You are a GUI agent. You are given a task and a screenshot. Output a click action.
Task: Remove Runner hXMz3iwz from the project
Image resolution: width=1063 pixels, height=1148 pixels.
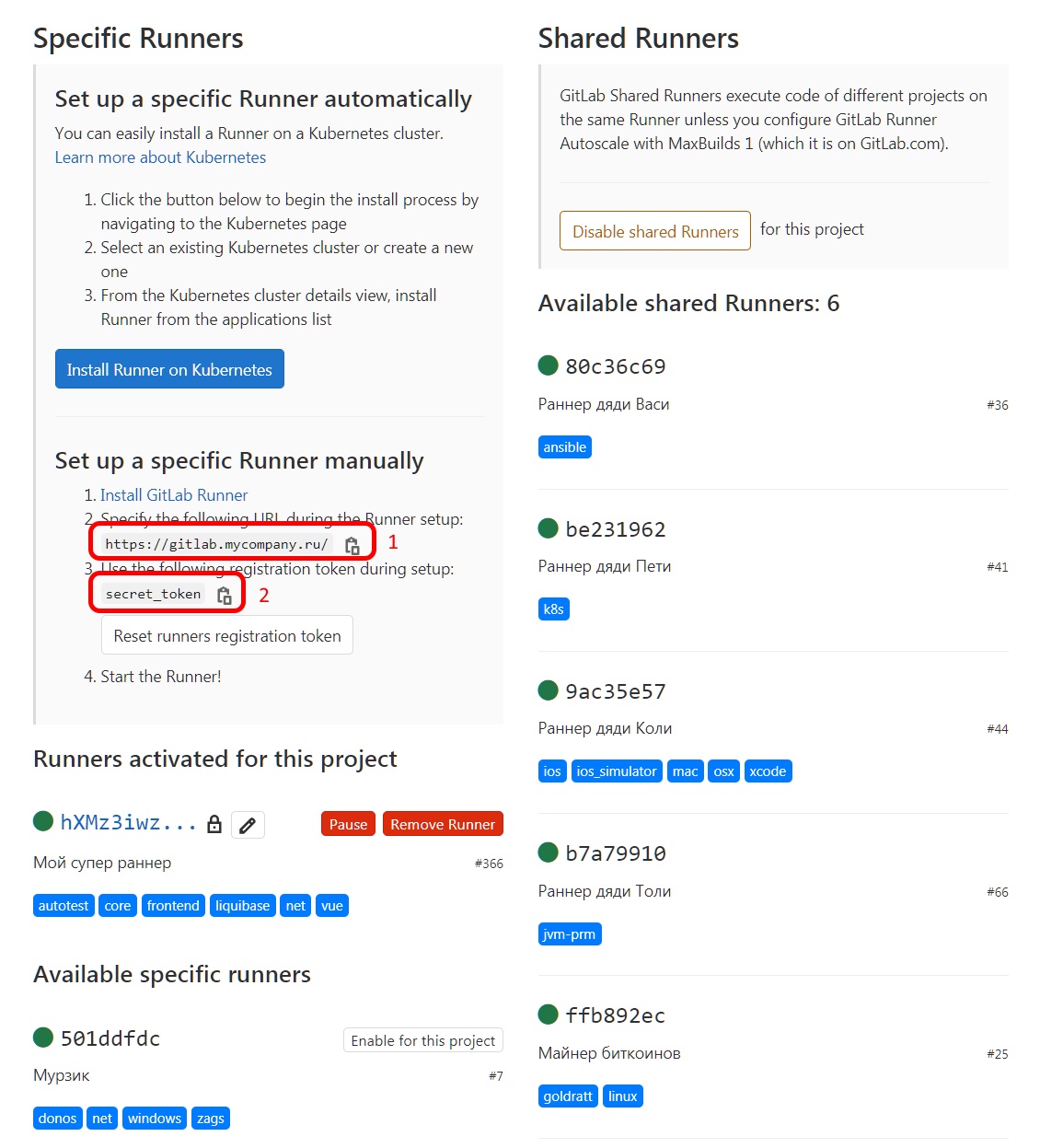click(443, 823)
